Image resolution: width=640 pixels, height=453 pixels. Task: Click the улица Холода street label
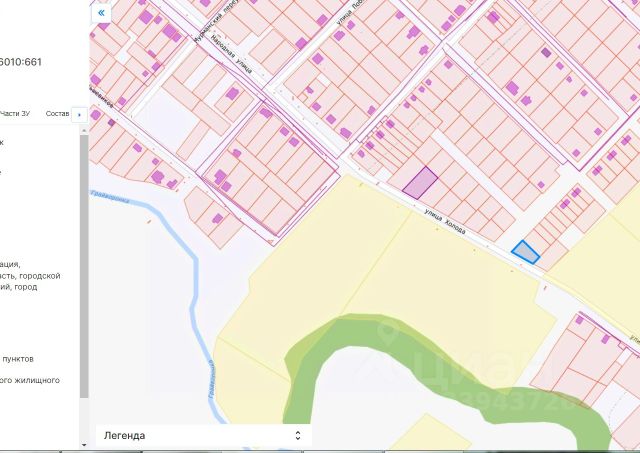point(445,222)
